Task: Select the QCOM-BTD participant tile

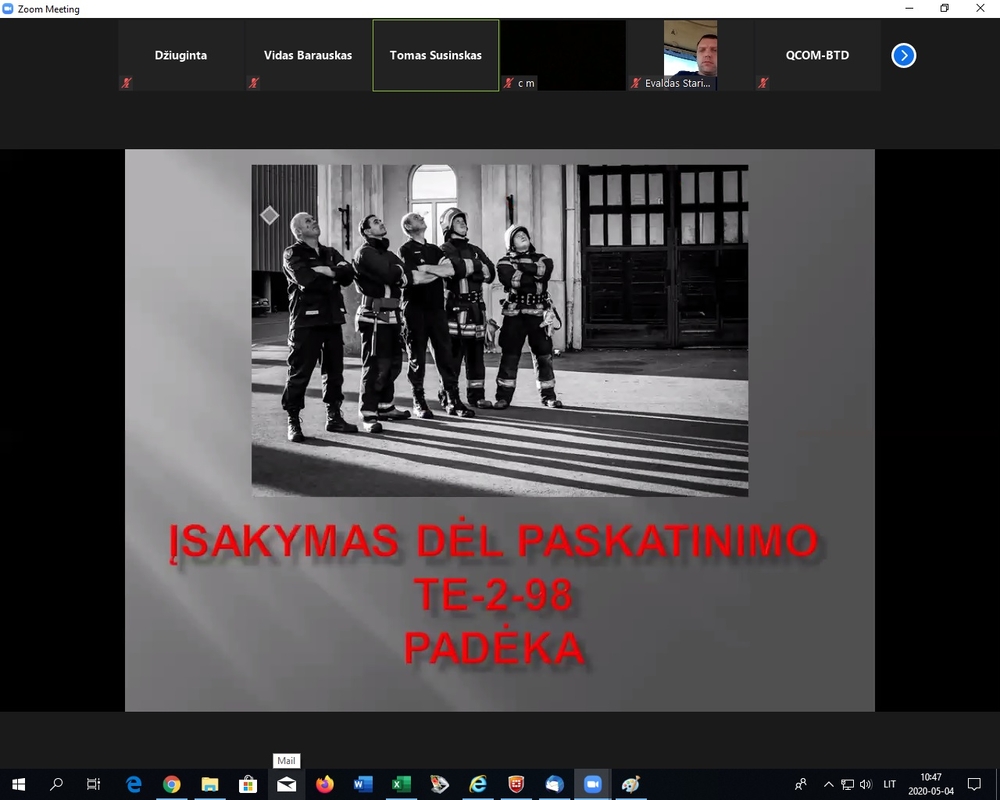Action: click(817, 55)
